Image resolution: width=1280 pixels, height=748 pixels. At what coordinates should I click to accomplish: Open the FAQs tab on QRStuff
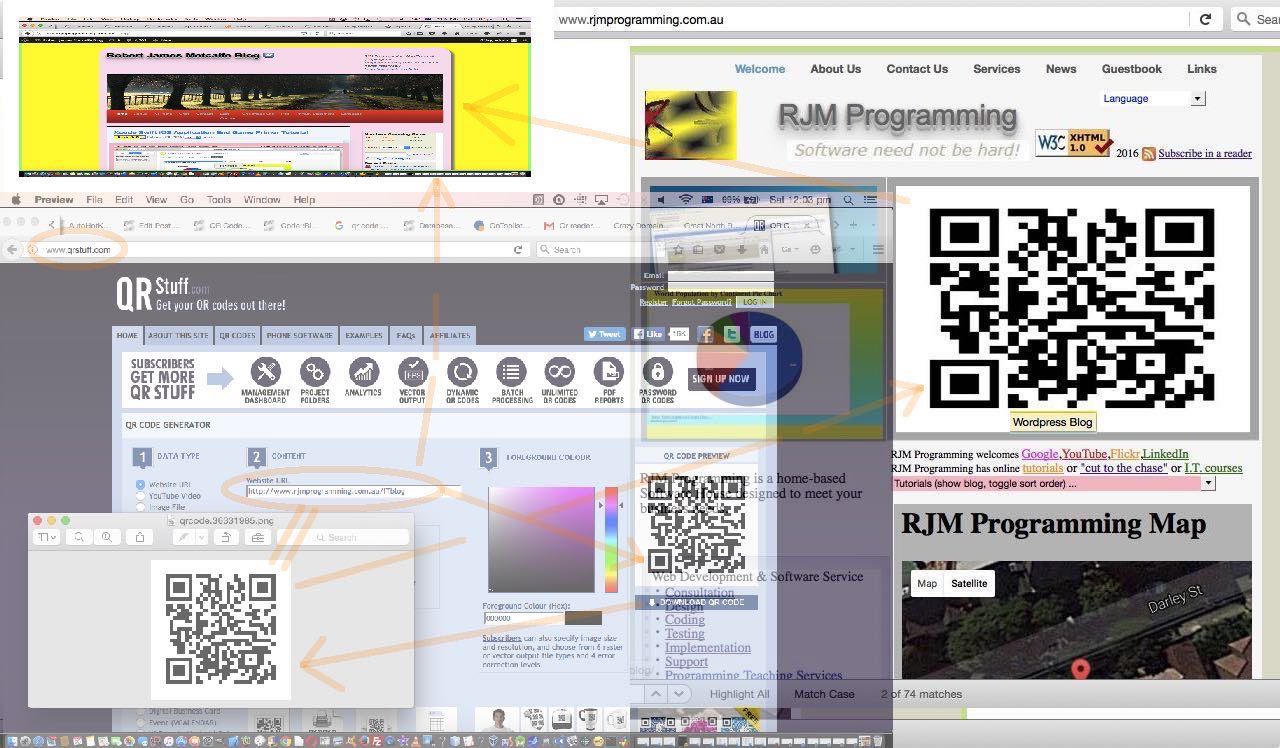[405, 335]
